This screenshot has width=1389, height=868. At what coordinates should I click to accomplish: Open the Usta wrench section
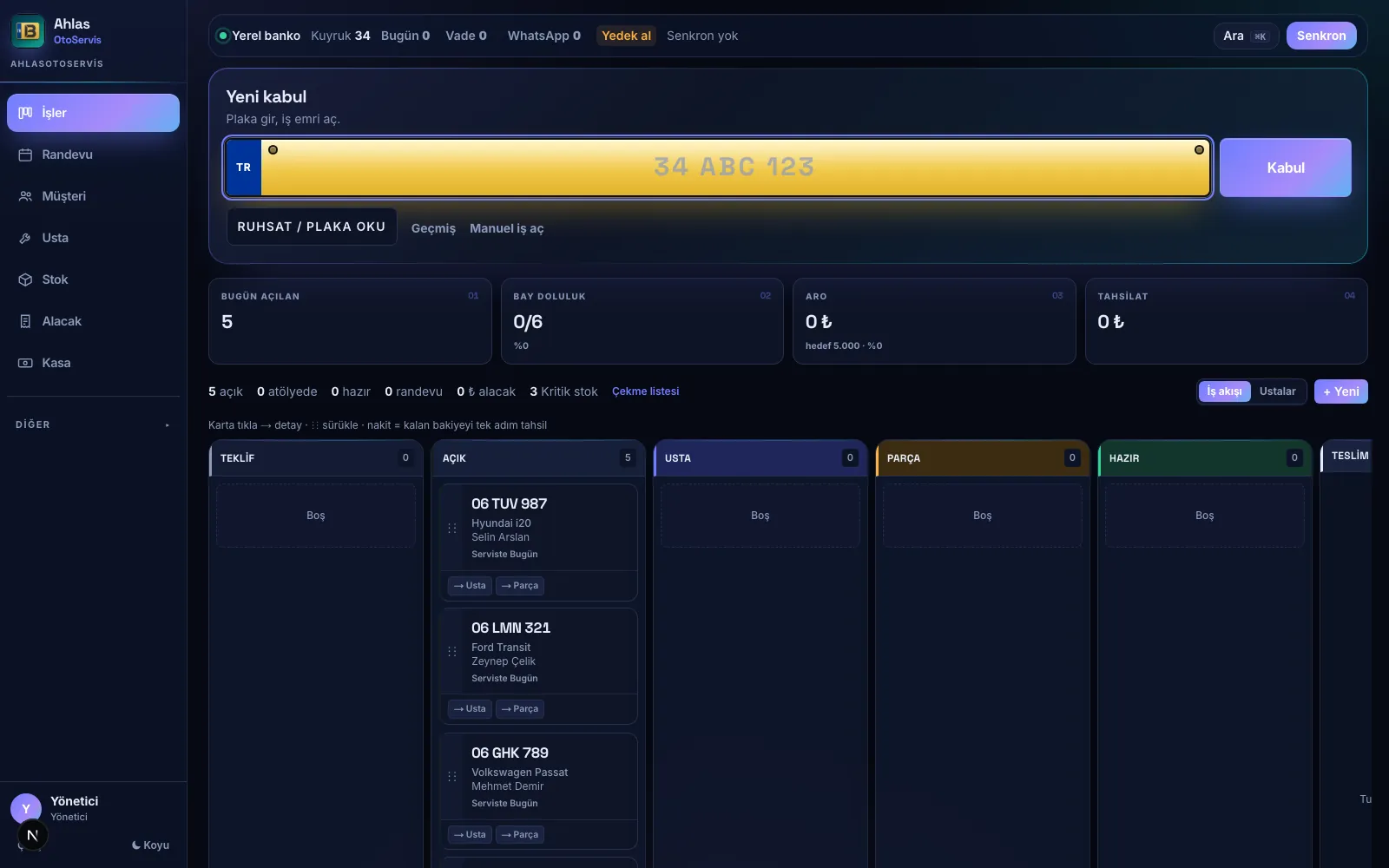point(93,238)
